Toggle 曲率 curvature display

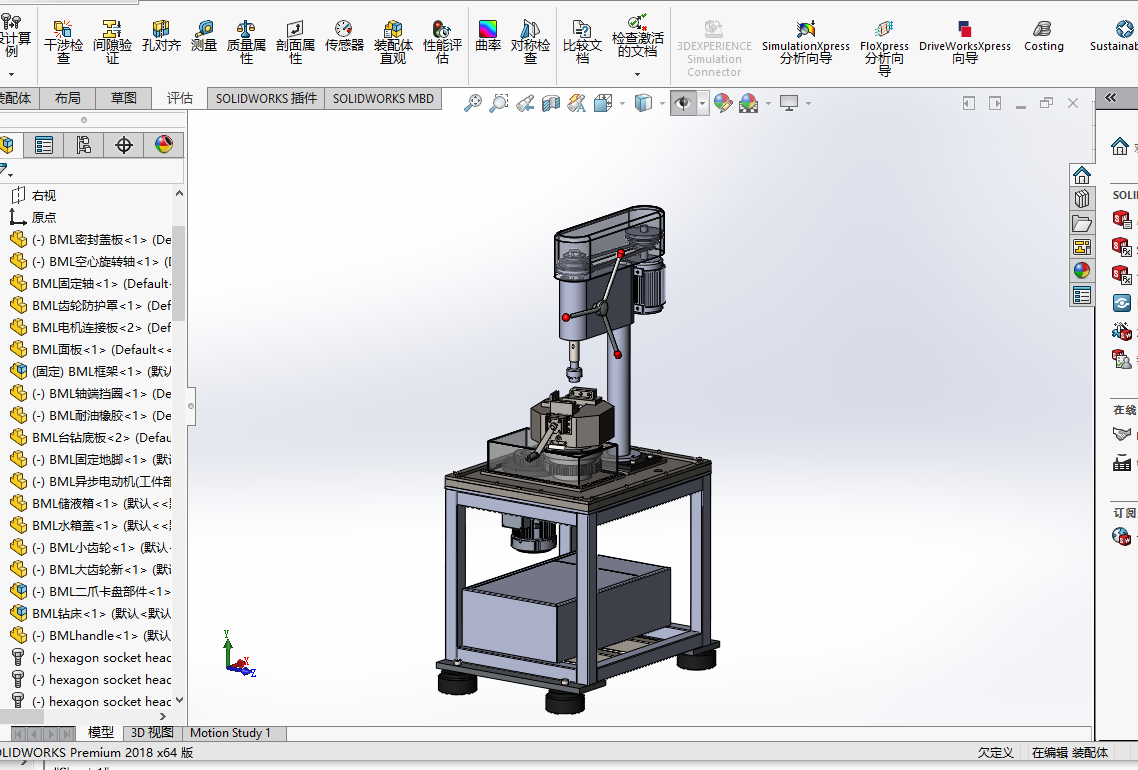(488, 36)
